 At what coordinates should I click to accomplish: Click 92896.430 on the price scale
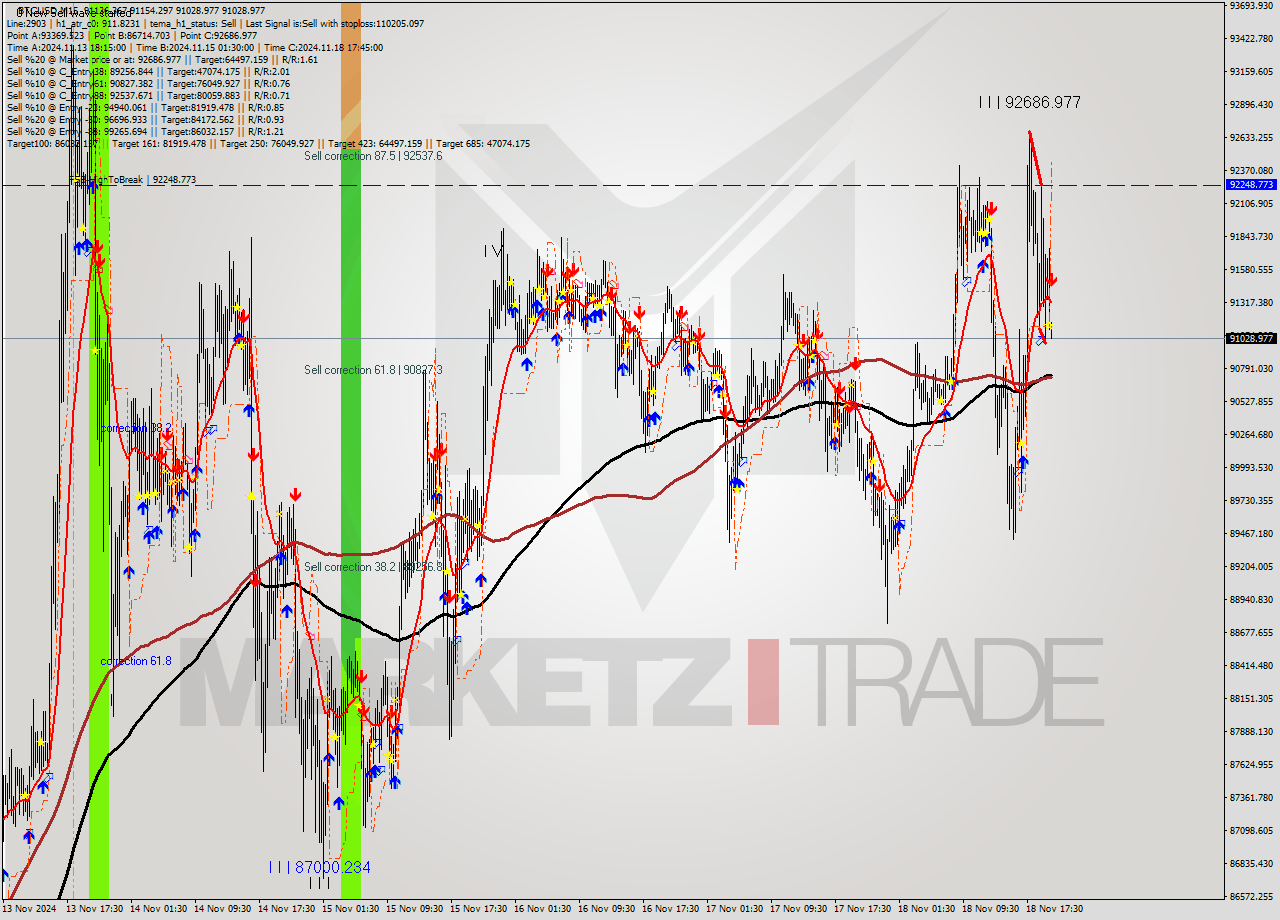[x=1251, y=104]
